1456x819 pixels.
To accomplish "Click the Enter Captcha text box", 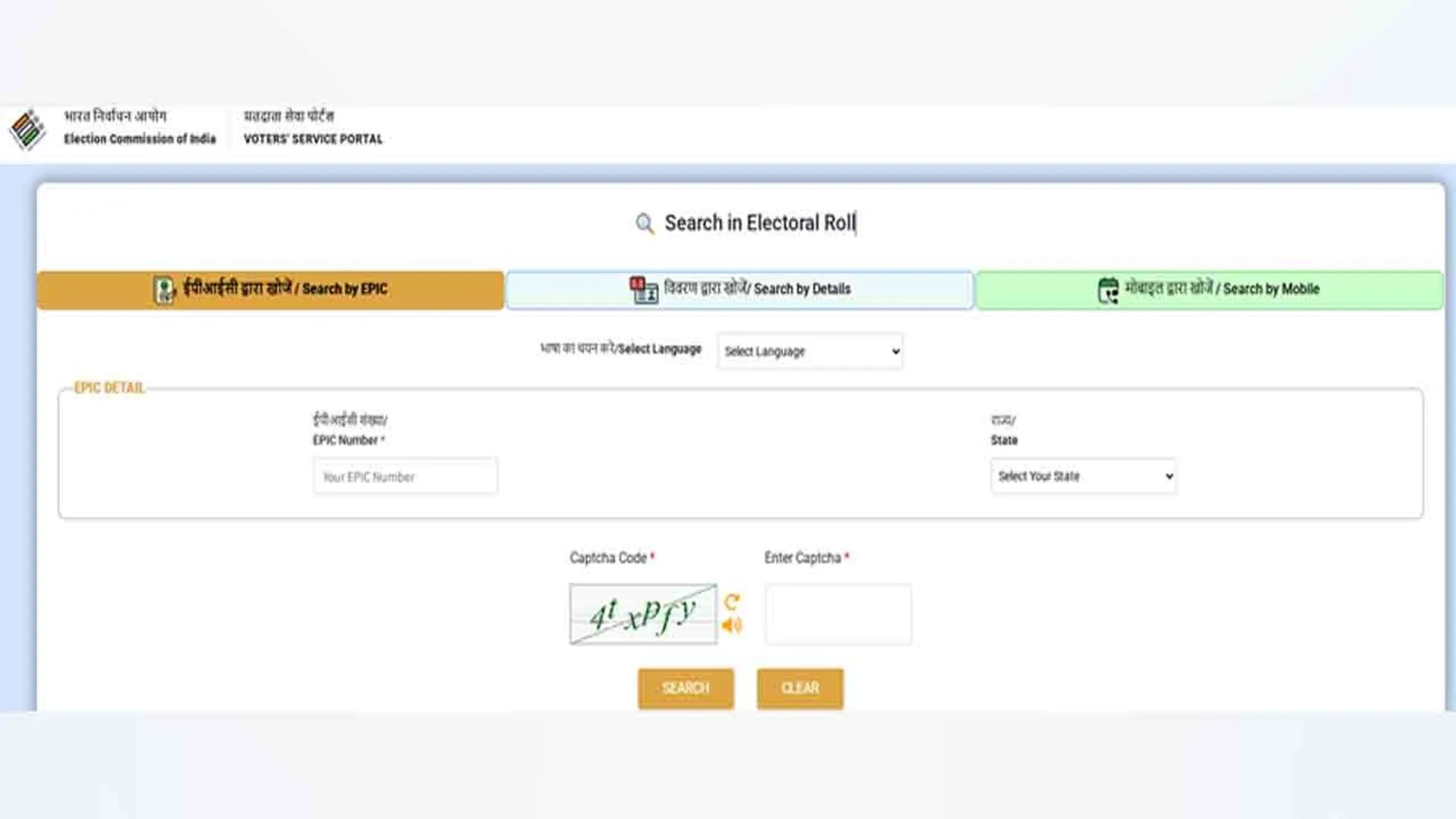I will [838, 614].
